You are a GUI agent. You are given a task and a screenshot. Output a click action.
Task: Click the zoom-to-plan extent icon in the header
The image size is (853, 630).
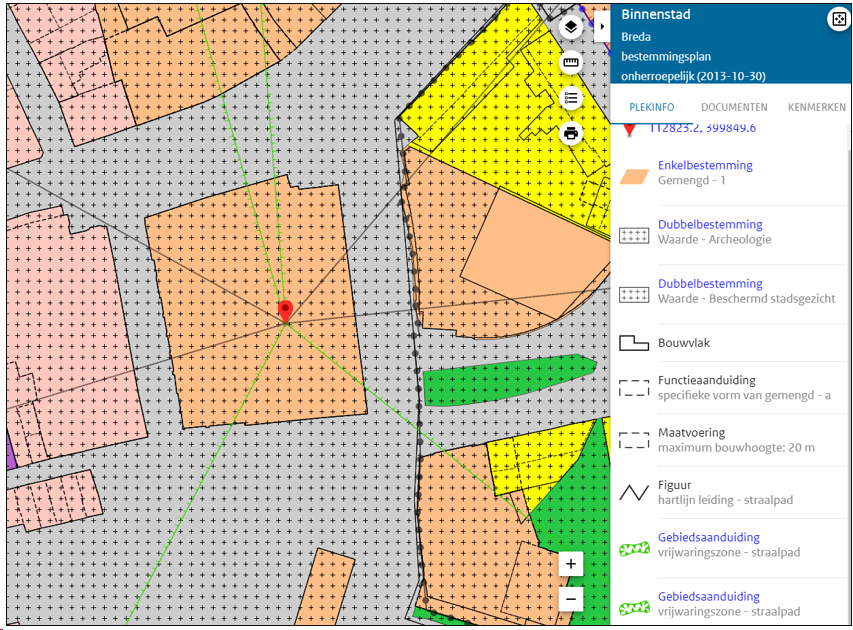pyautogui.click(x=839, y=20)
